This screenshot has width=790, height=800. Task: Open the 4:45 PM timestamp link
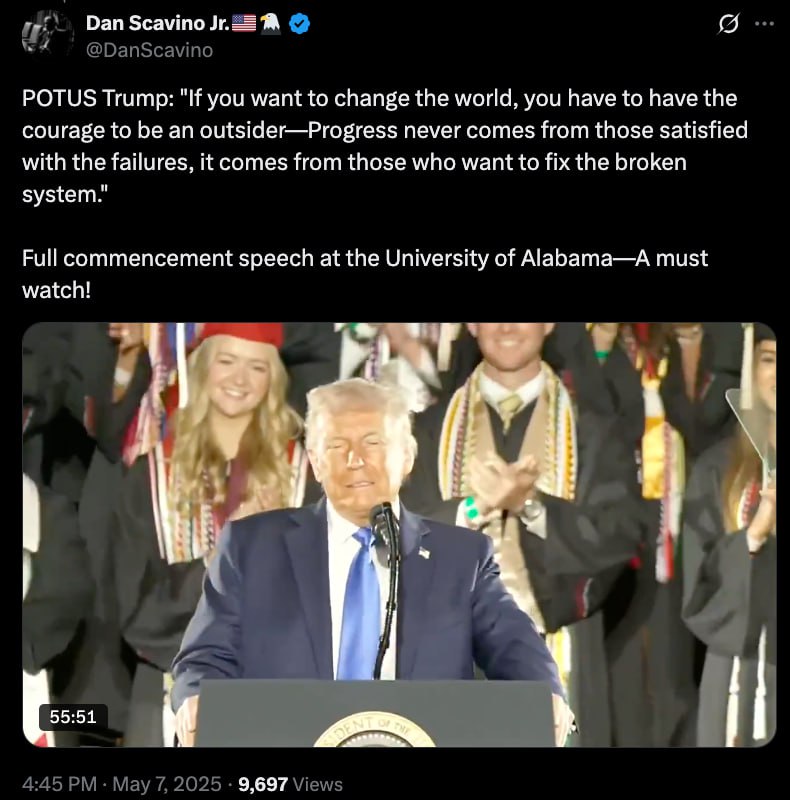59,784
